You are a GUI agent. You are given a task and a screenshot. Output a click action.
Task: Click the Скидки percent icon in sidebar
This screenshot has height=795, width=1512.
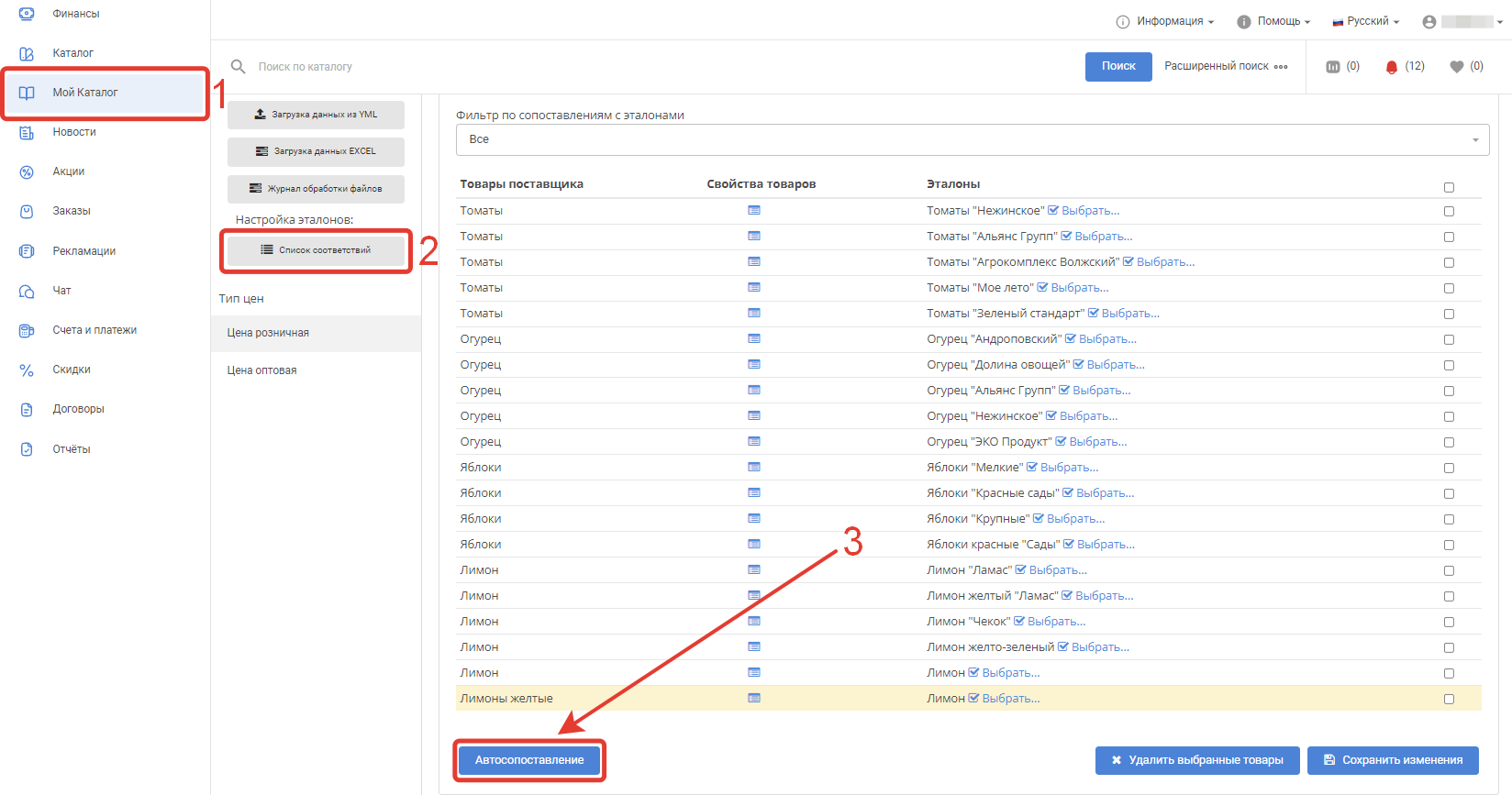pos(27,370)
